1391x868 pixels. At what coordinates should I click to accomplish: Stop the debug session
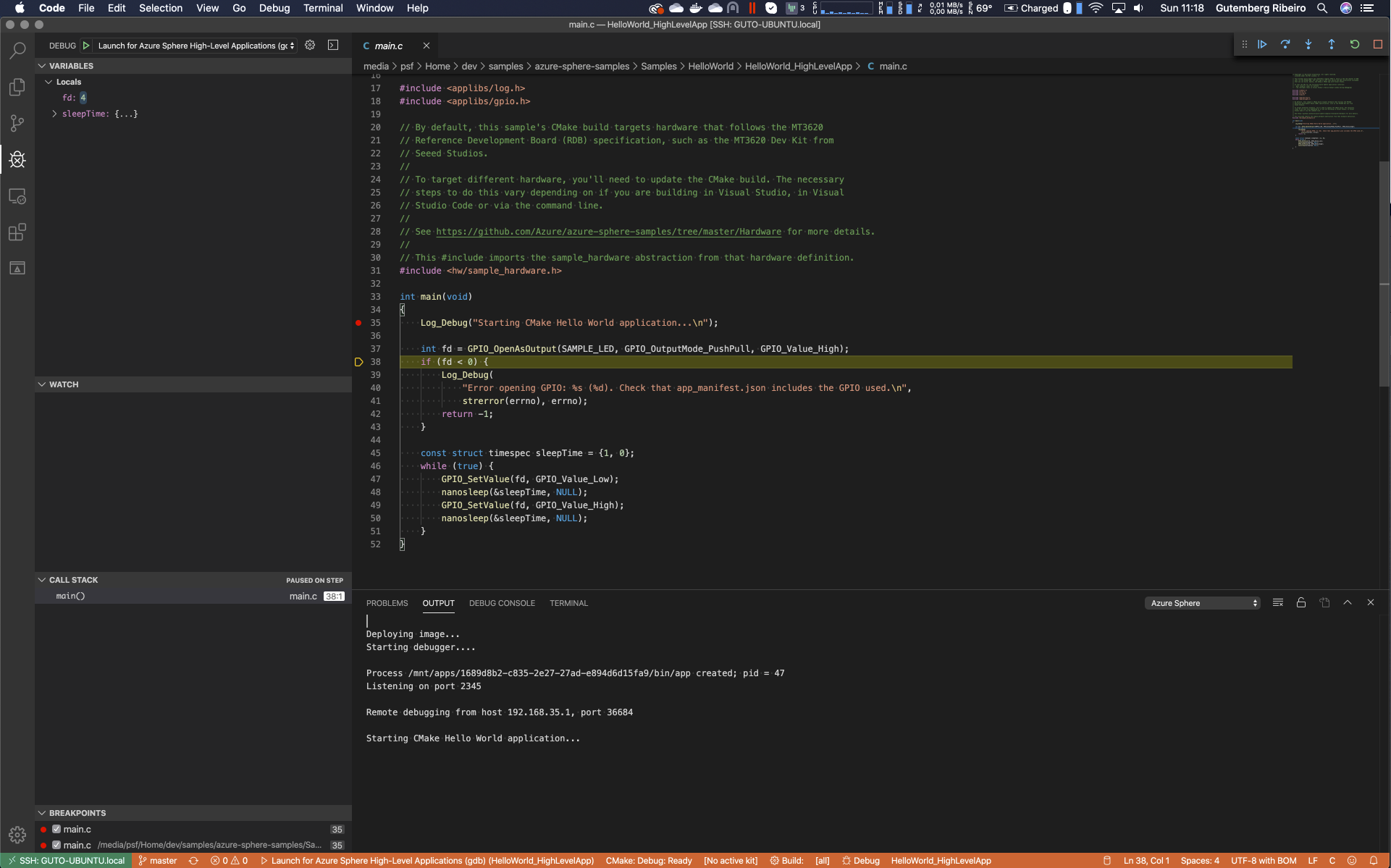(x=1378, y=44)
